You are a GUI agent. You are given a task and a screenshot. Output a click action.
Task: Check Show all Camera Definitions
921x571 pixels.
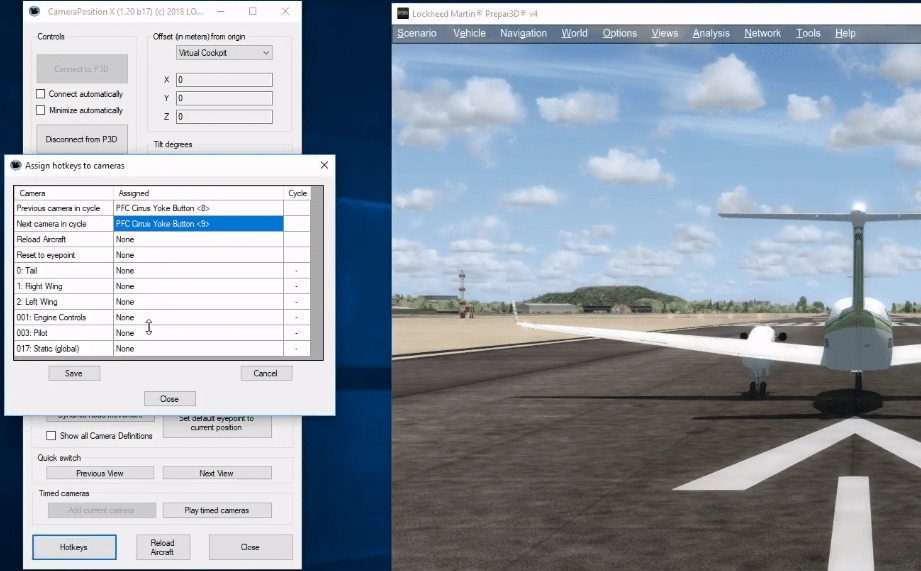51,436
